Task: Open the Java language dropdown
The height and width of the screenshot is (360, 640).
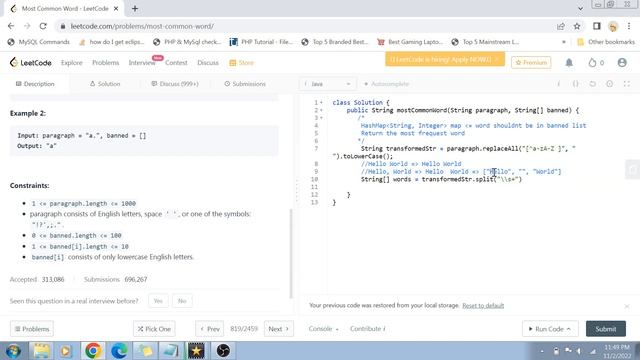Action: (x=327, y=84)
